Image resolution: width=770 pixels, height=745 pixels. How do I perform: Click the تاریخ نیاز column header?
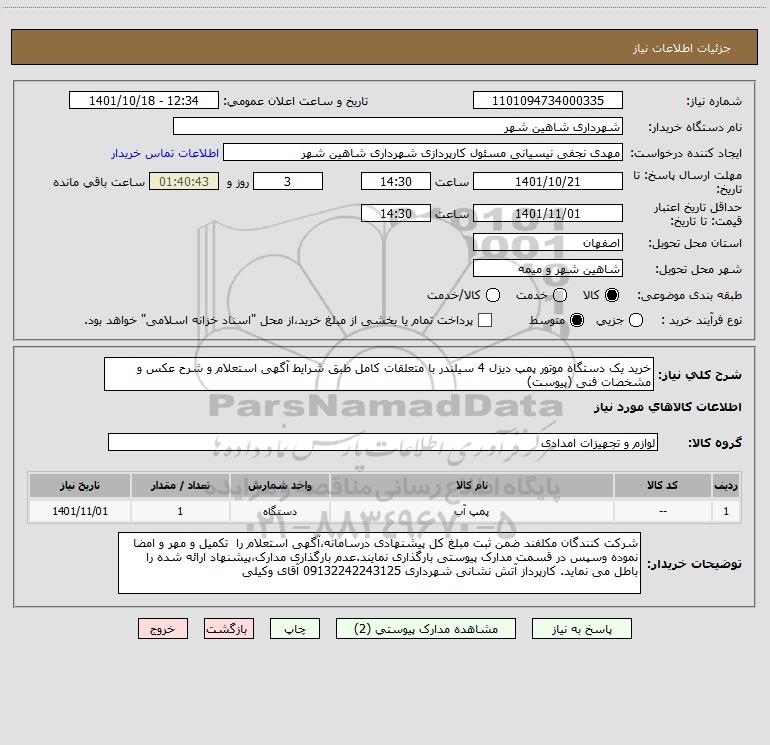click(x=80, y=485)
